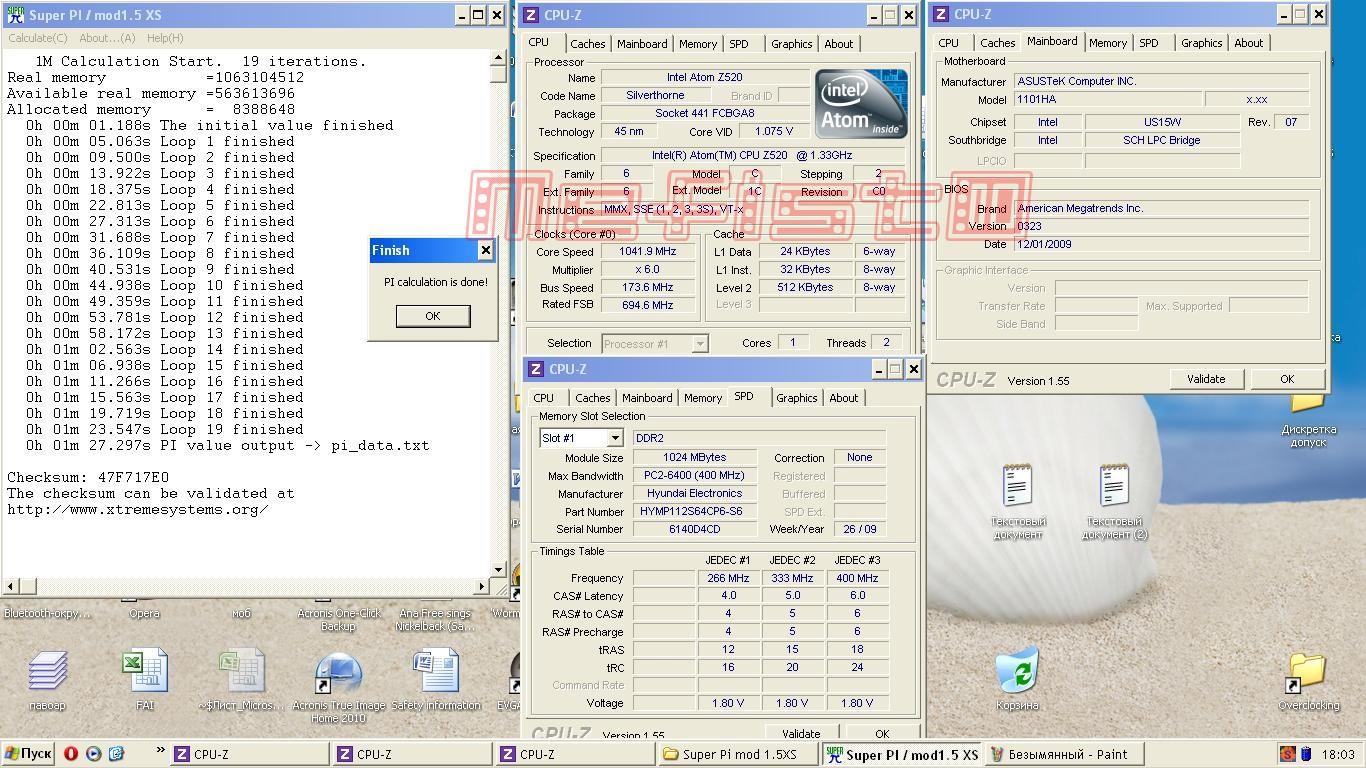Open the Дискретка допуск folder

[1308, 418]
